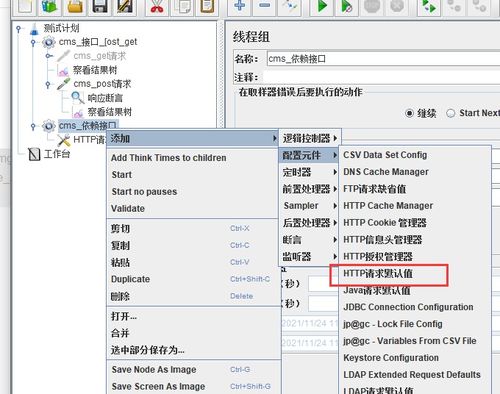
Task: Click the Toggle toolbar icon beside the minus
Action: [289, 6]
